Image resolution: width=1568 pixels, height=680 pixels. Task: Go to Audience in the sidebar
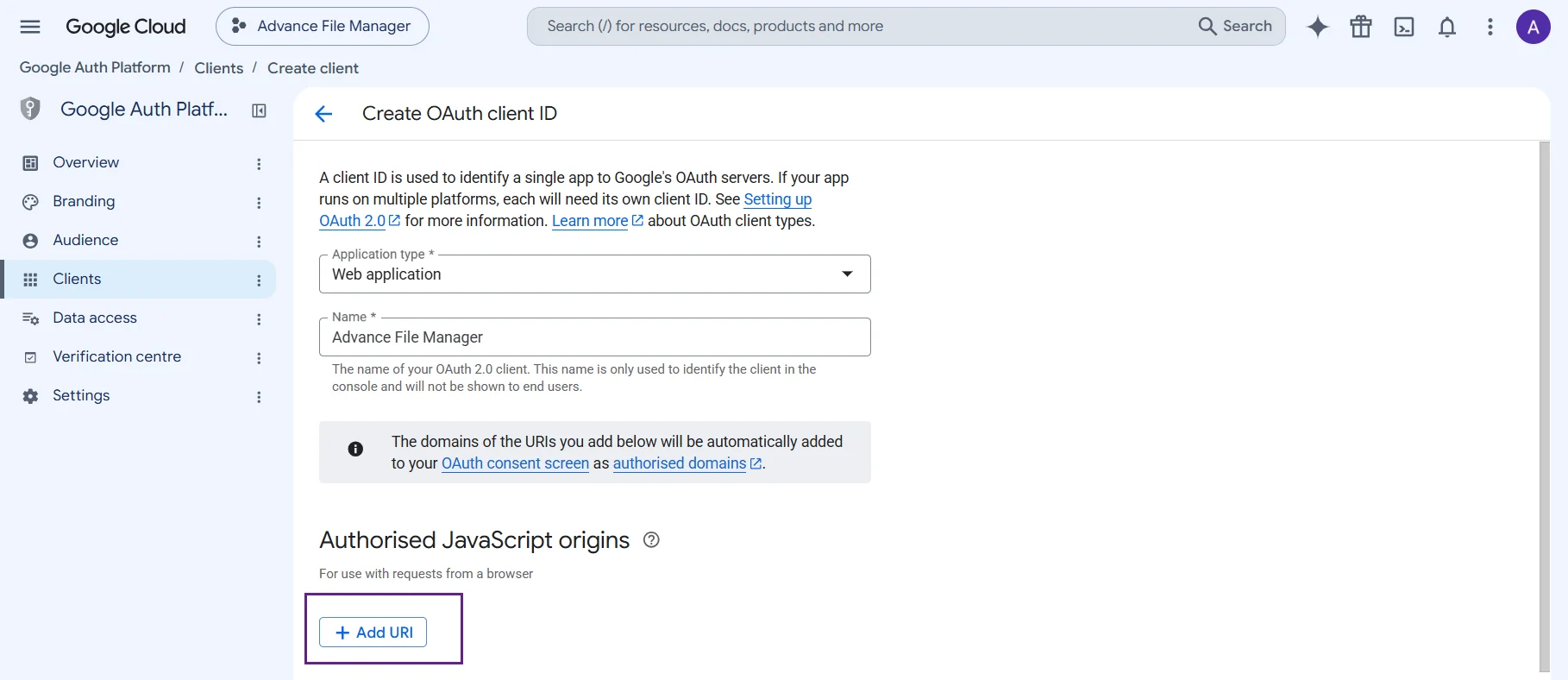coord(138,241)
